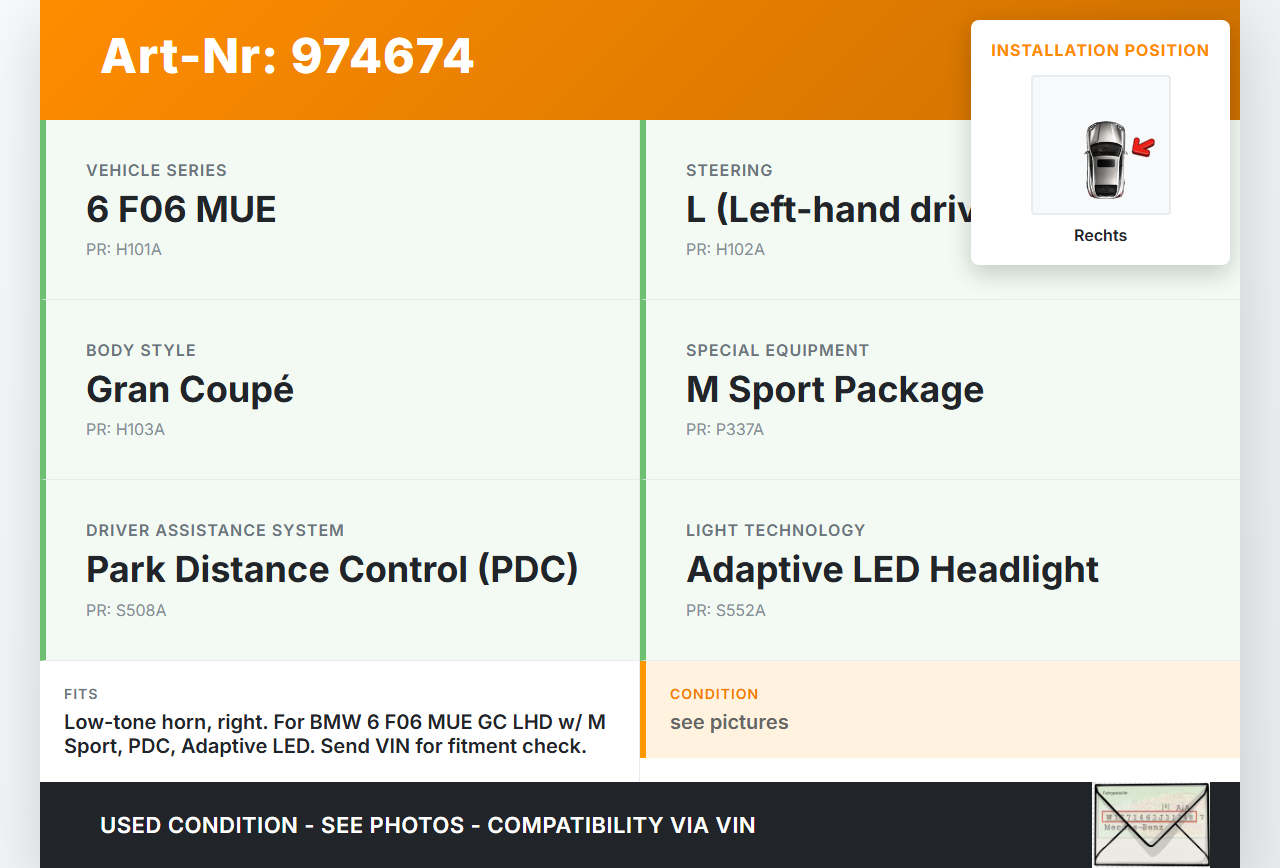Click the low-tone horn fitment description

(x=335, y=734)
